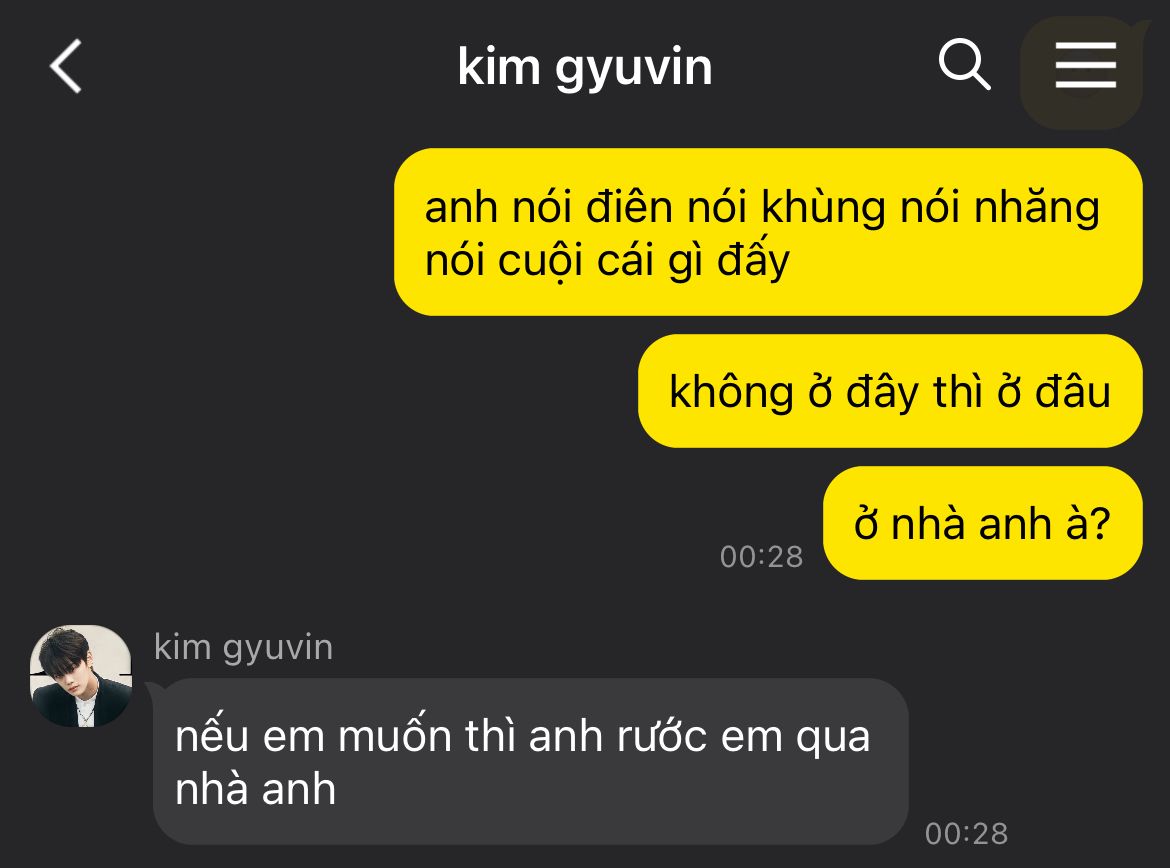Select the sender name above the gray message
Screen dimensions: 1170x868
(x=243, y=647)
